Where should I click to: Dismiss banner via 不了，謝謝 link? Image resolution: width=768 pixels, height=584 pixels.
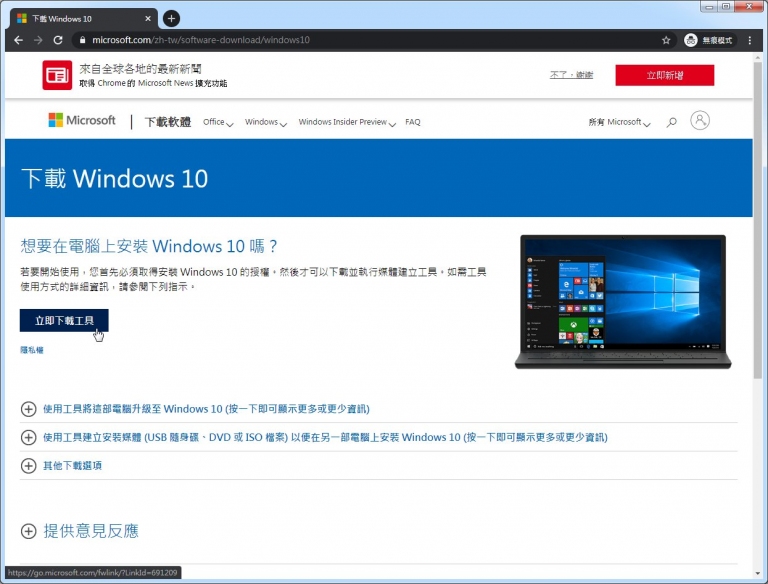(571, 75)
